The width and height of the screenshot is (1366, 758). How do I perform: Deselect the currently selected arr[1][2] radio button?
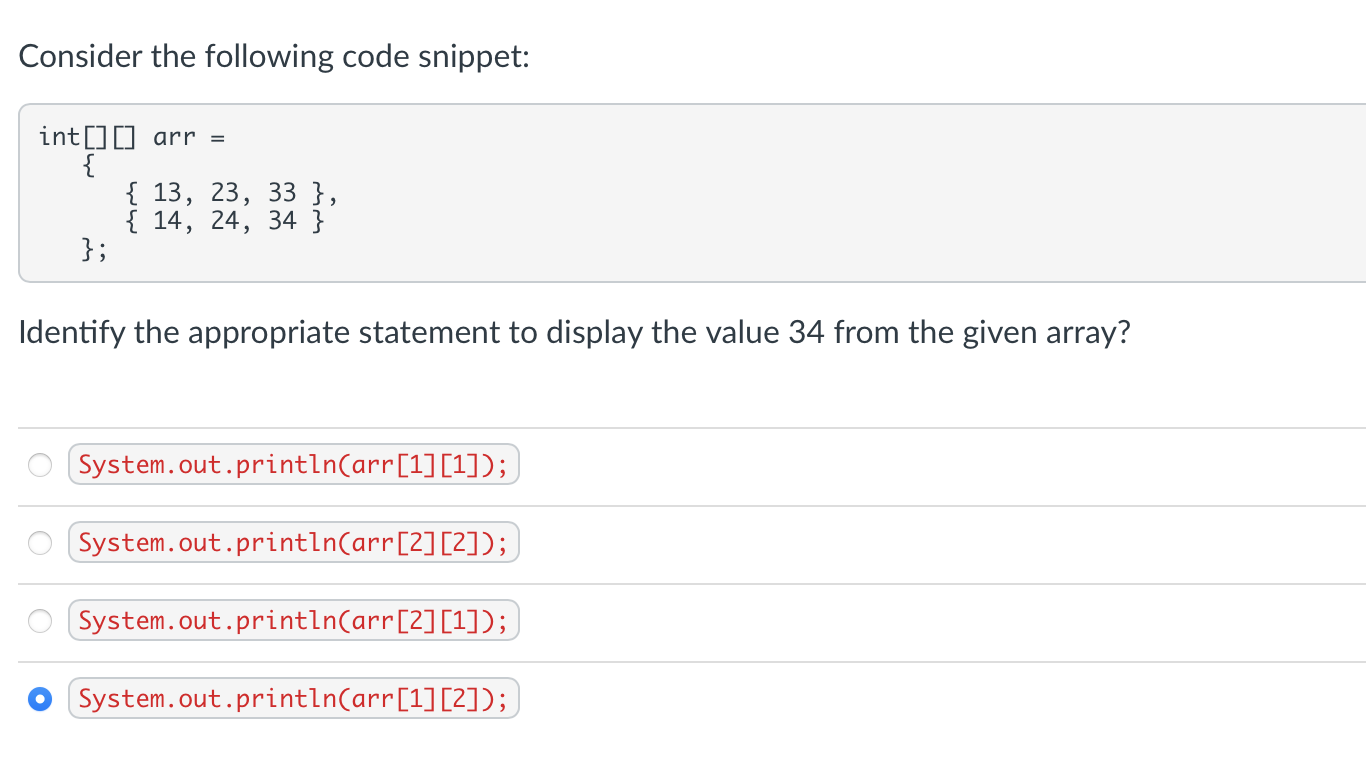[40, 698]
